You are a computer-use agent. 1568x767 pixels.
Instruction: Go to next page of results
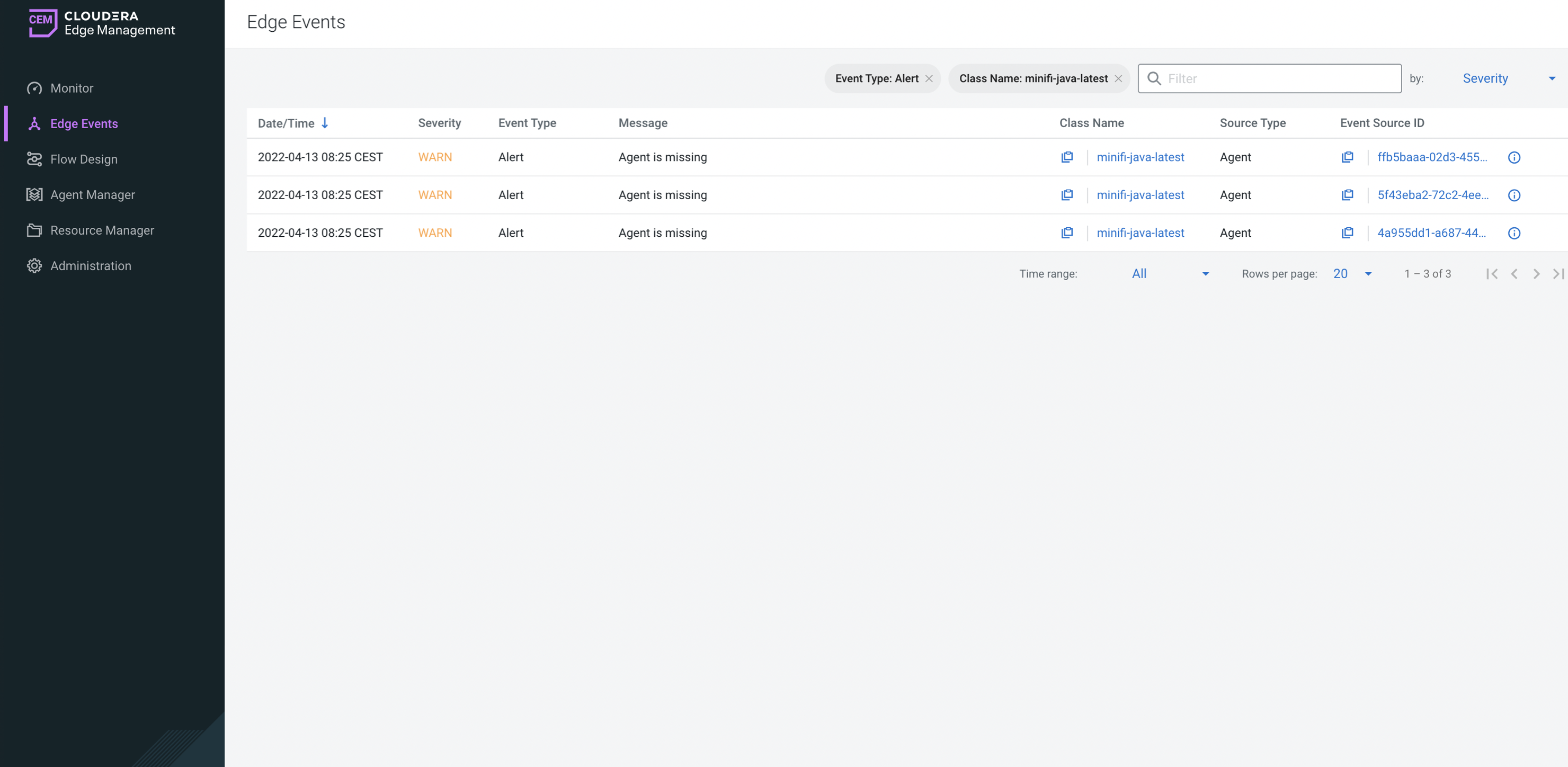click(x=1536, y=274)
